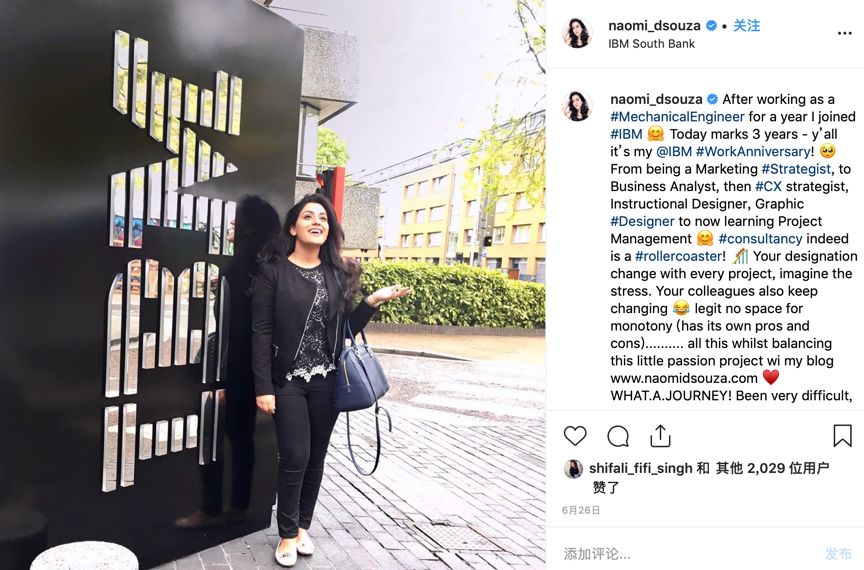Open the #rollercoaster hashtag

(678, 256)
